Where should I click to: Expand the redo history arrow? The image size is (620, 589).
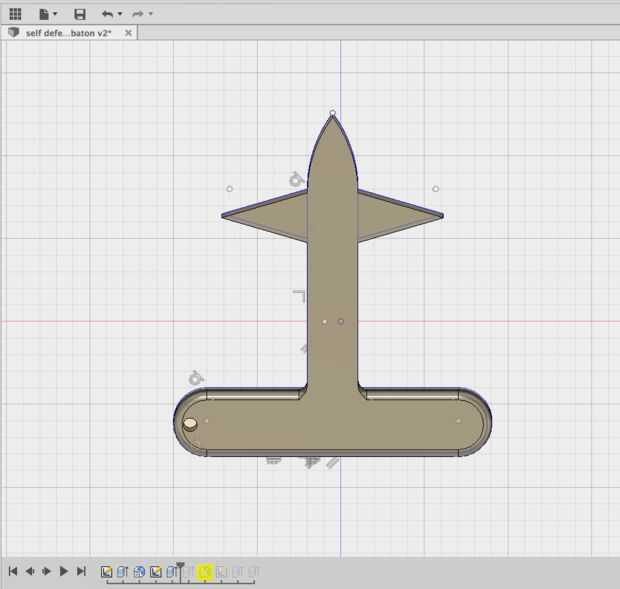coord(151,14)
